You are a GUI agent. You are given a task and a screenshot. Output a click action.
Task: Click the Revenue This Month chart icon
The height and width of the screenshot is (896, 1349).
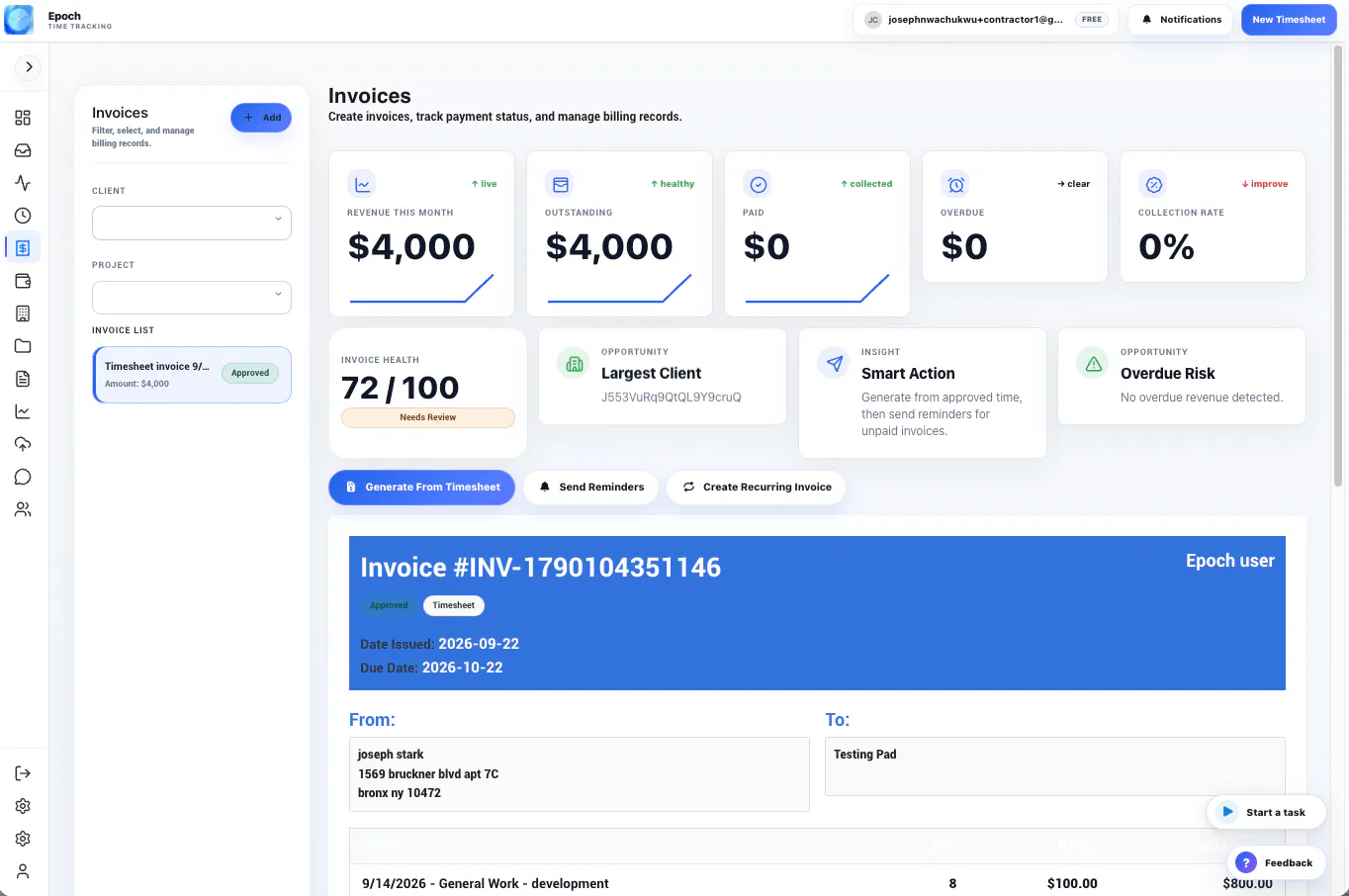tap(362, 184)
